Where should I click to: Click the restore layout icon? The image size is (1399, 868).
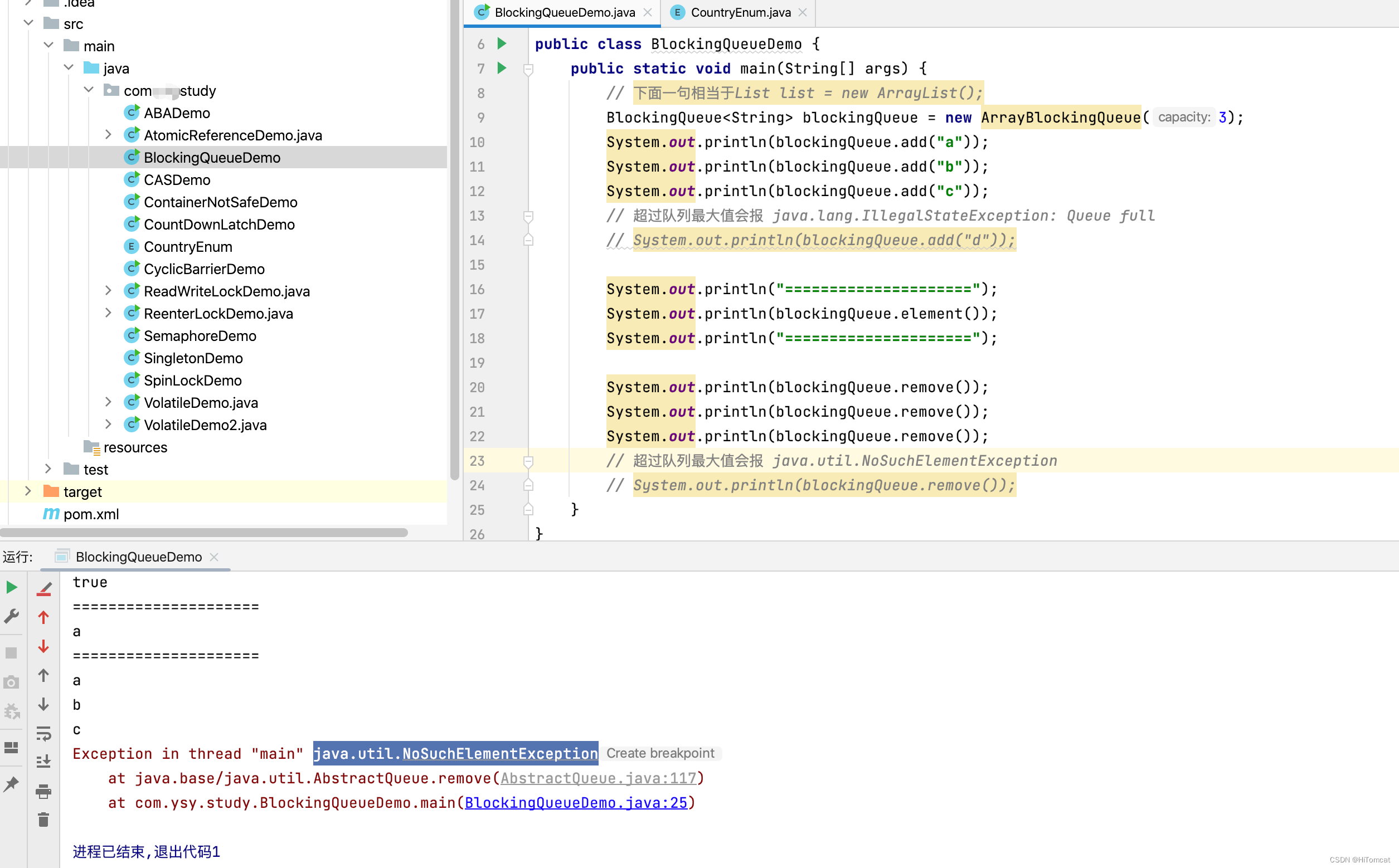pos(12,748)
